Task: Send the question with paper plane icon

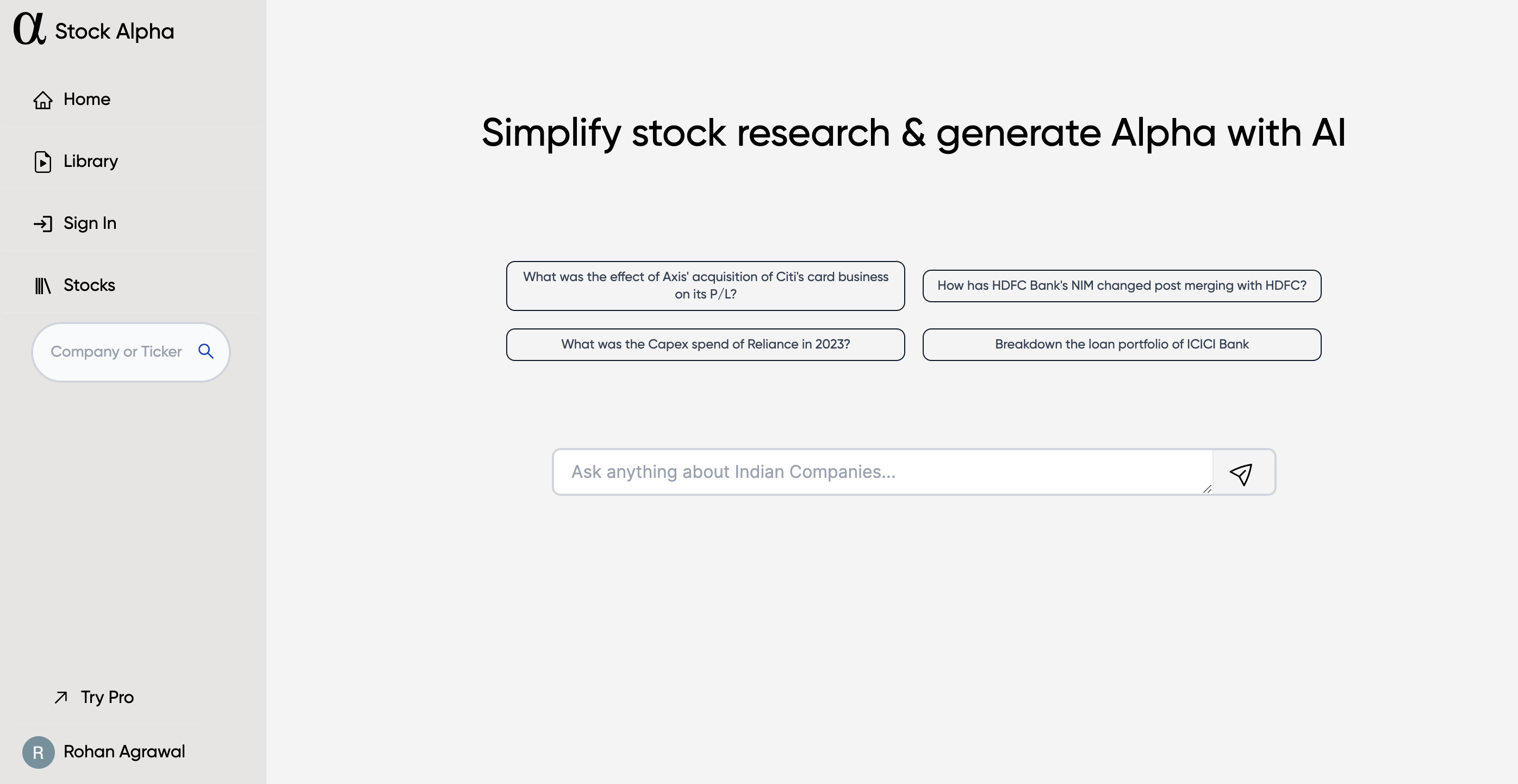Action: tap(1241, 474)
